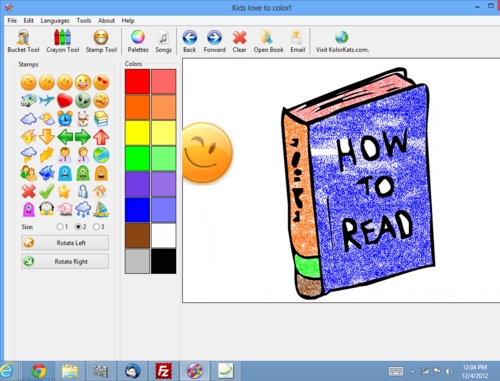500x381 pixels.
Task: Click the Back arrow toolbar button
Action: [189, 41]
